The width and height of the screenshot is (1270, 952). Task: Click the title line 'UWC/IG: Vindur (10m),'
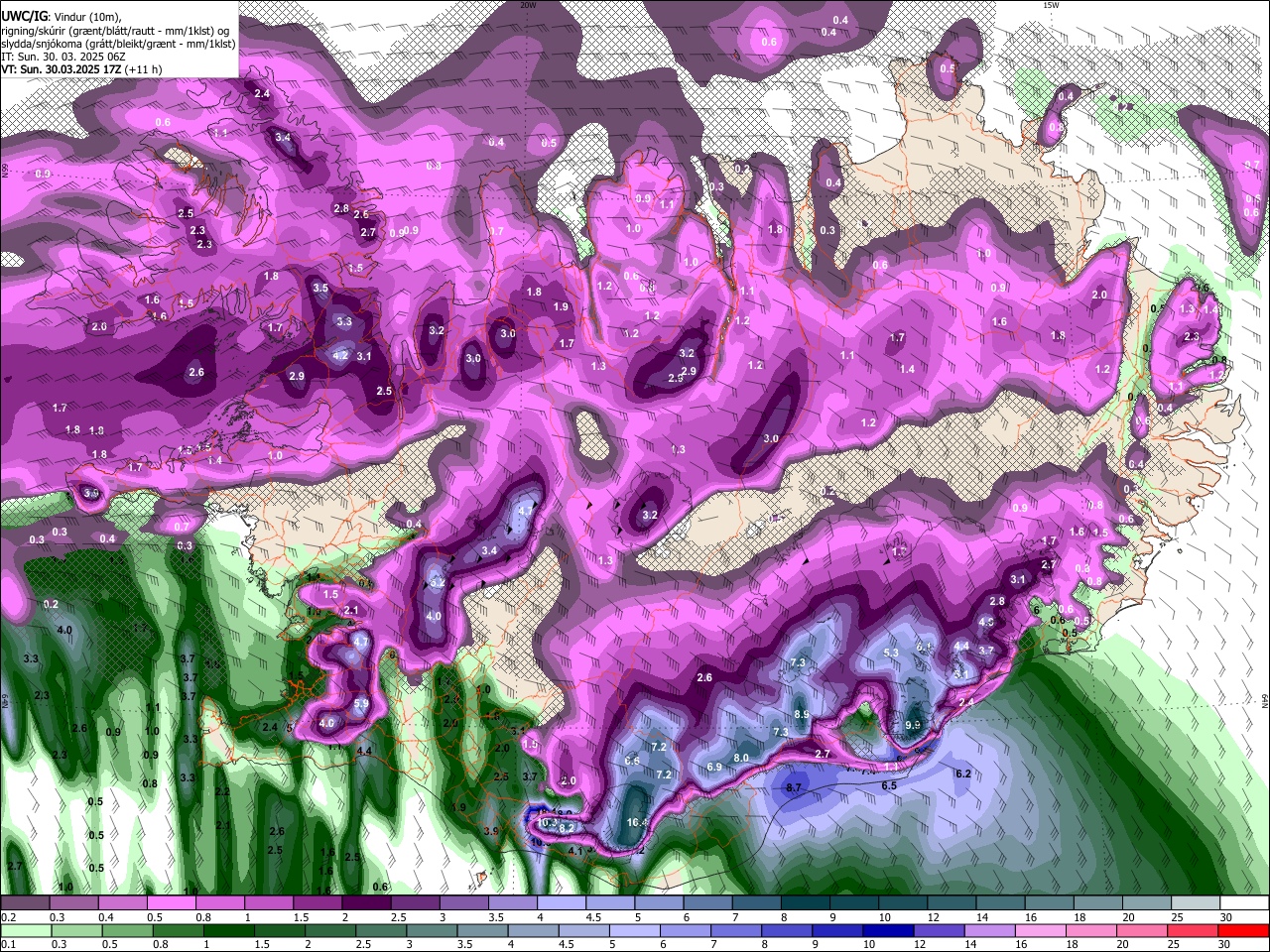[x=62, y=17]
